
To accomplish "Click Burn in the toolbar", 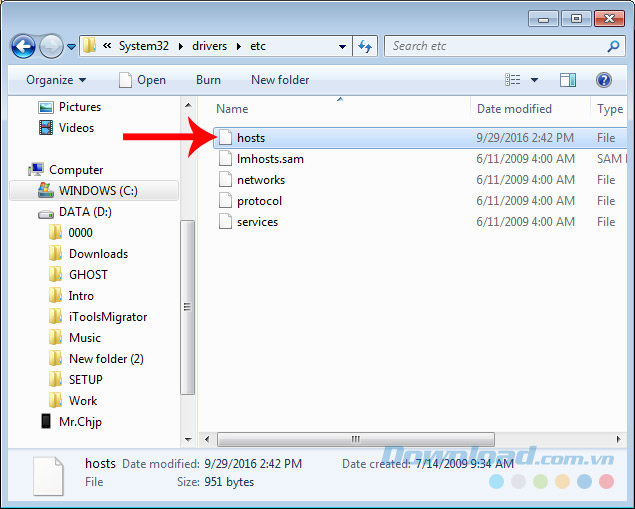I will click(x=208, y=80).
